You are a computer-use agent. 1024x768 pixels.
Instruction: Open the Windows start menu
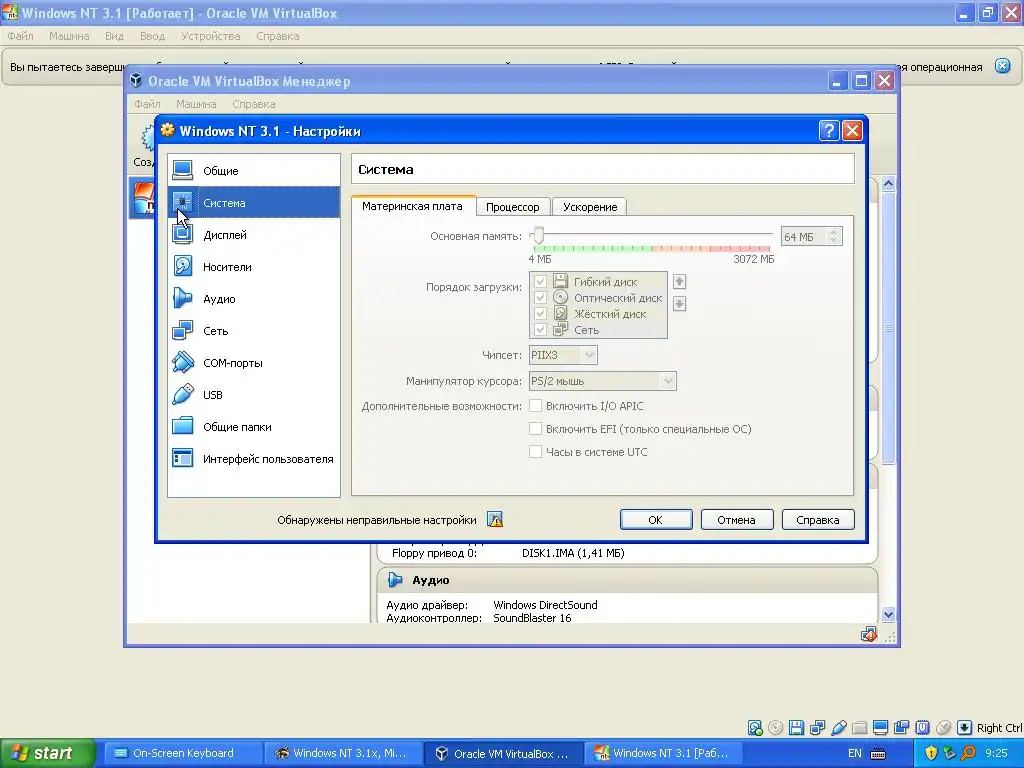[x=47, y=754]
